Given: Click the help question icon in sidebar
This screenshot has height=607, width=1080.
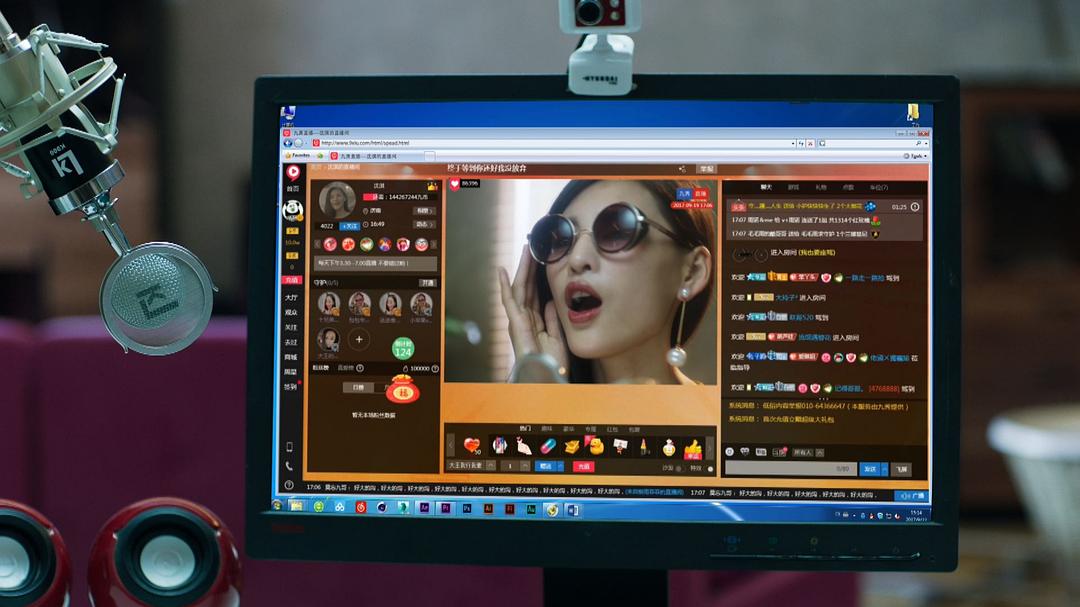Looking at the screenshot, I should [x=289, y=484].
